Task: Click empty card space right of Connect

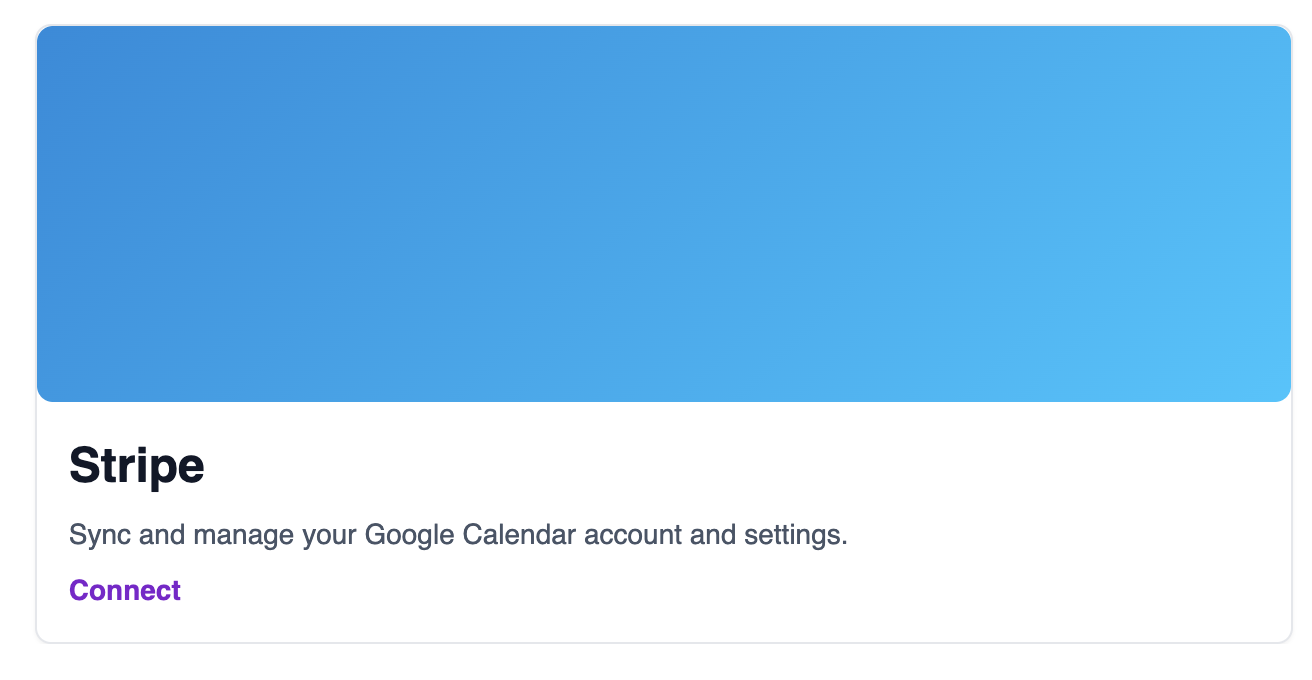Action: click(x=700, y=592)
